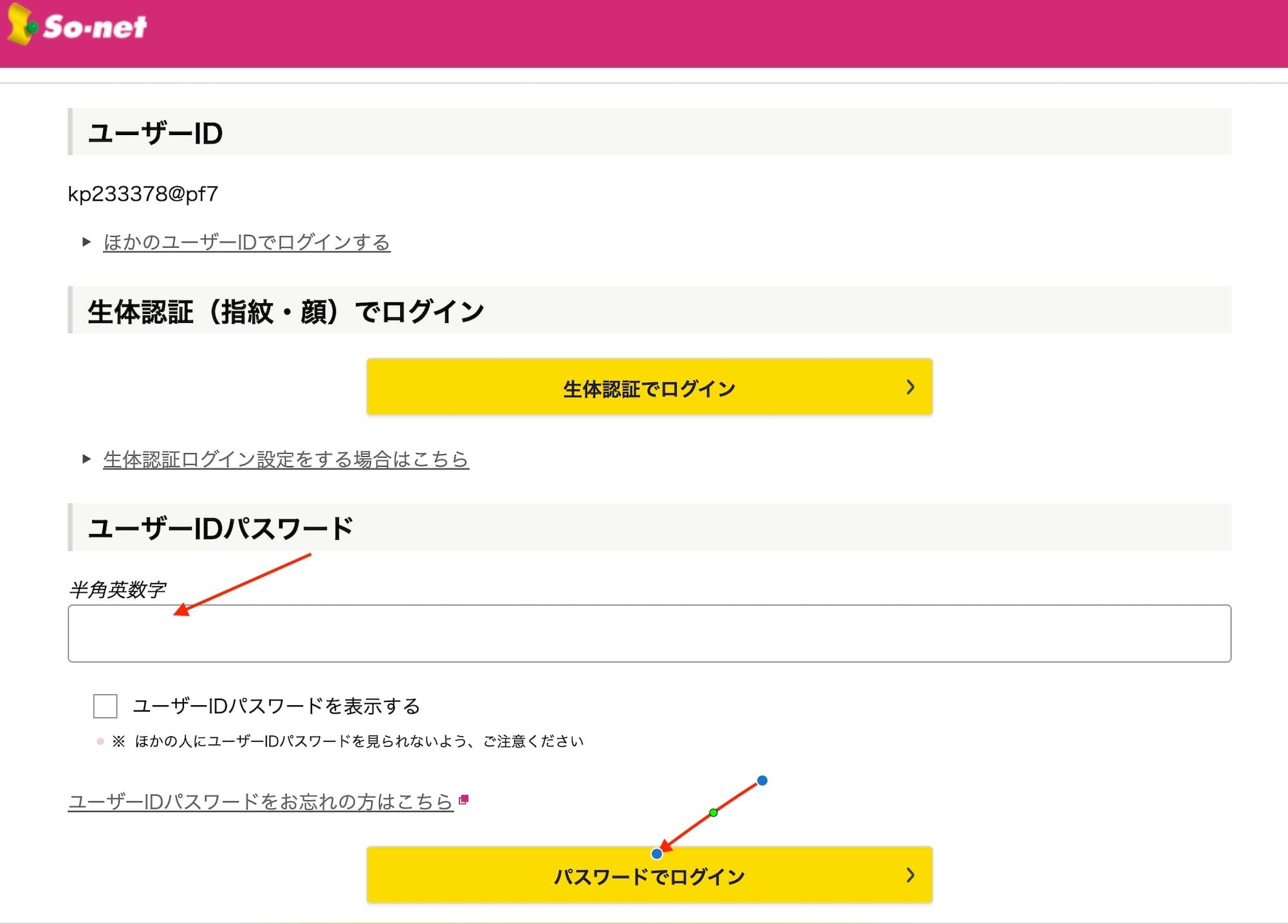Focus the 半角英数字 password input field
1288x924 pixels.
649,633
